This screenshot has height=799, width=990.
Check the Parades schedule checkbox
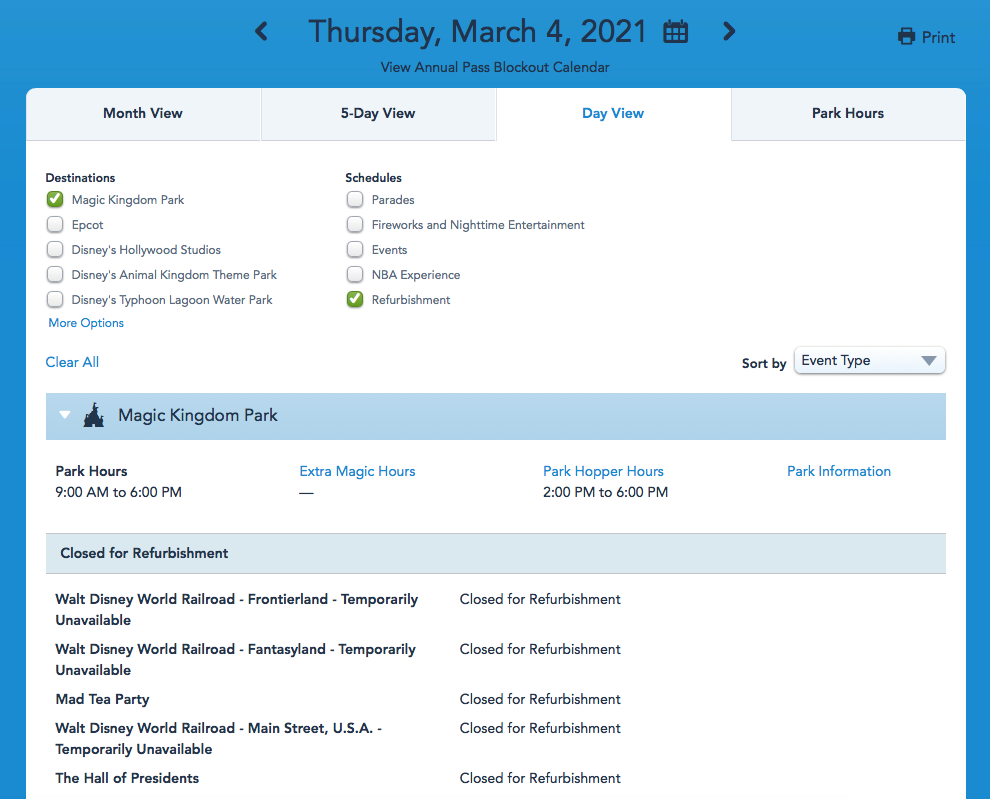[355, 200]
